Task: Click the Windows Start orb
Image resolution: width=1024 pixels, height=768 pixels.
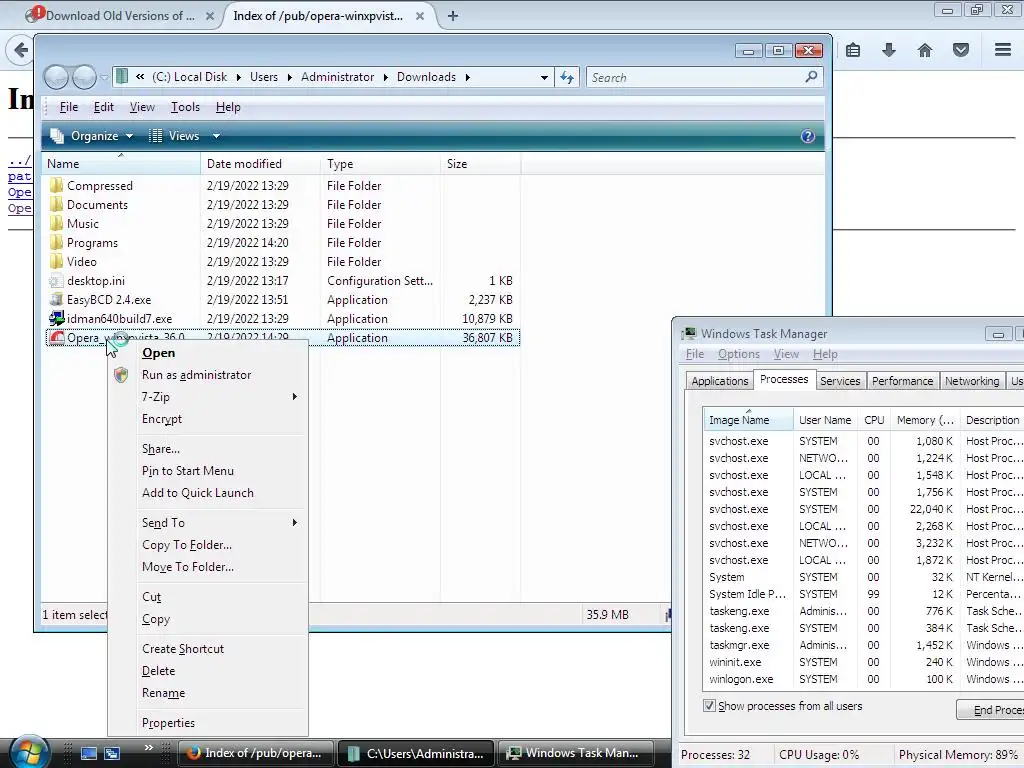Action: 28,753
